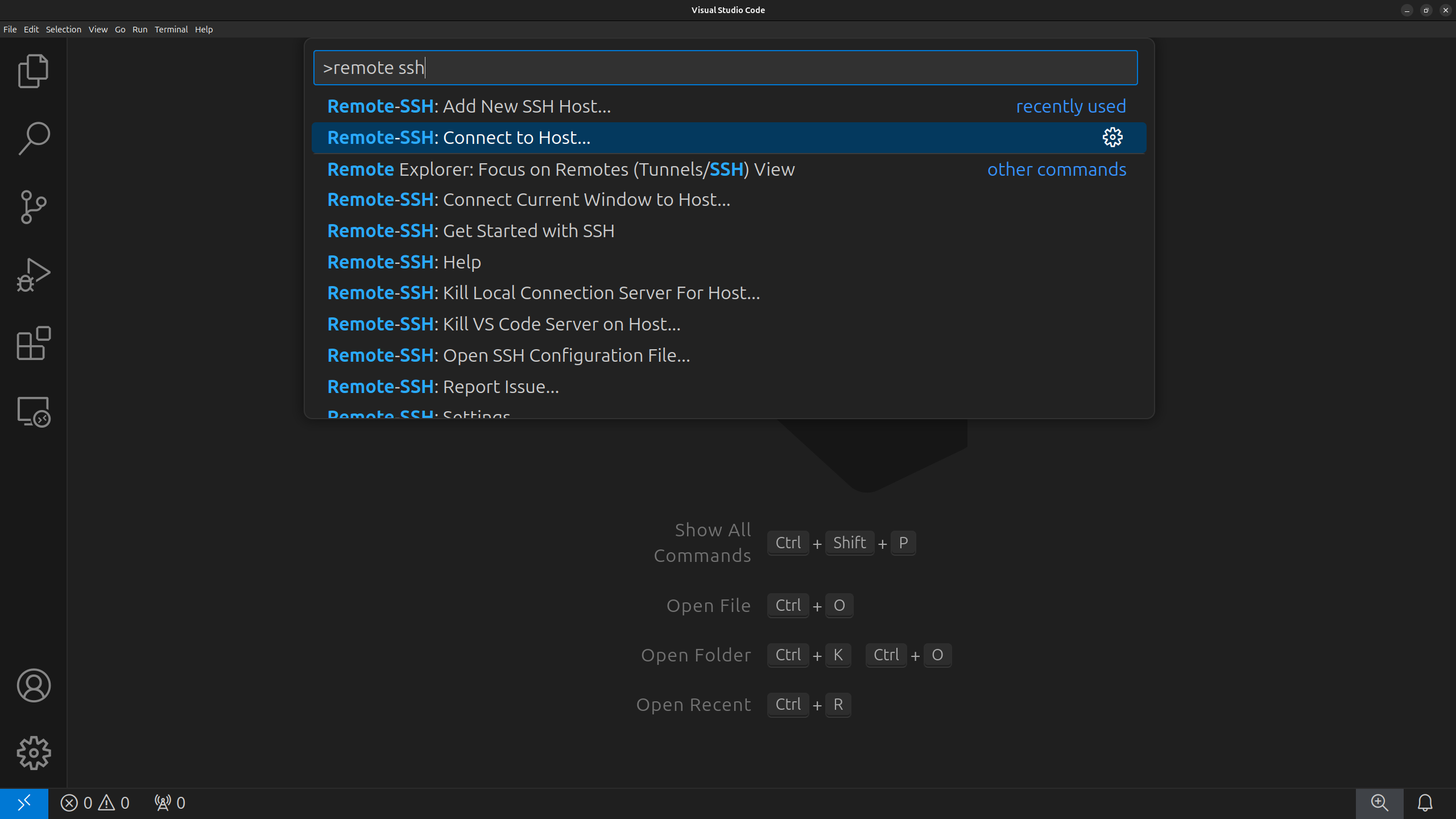Open Source Control view
This screenshot has width=1456, height=819.
pyautogui.click(x=34, y=206)
